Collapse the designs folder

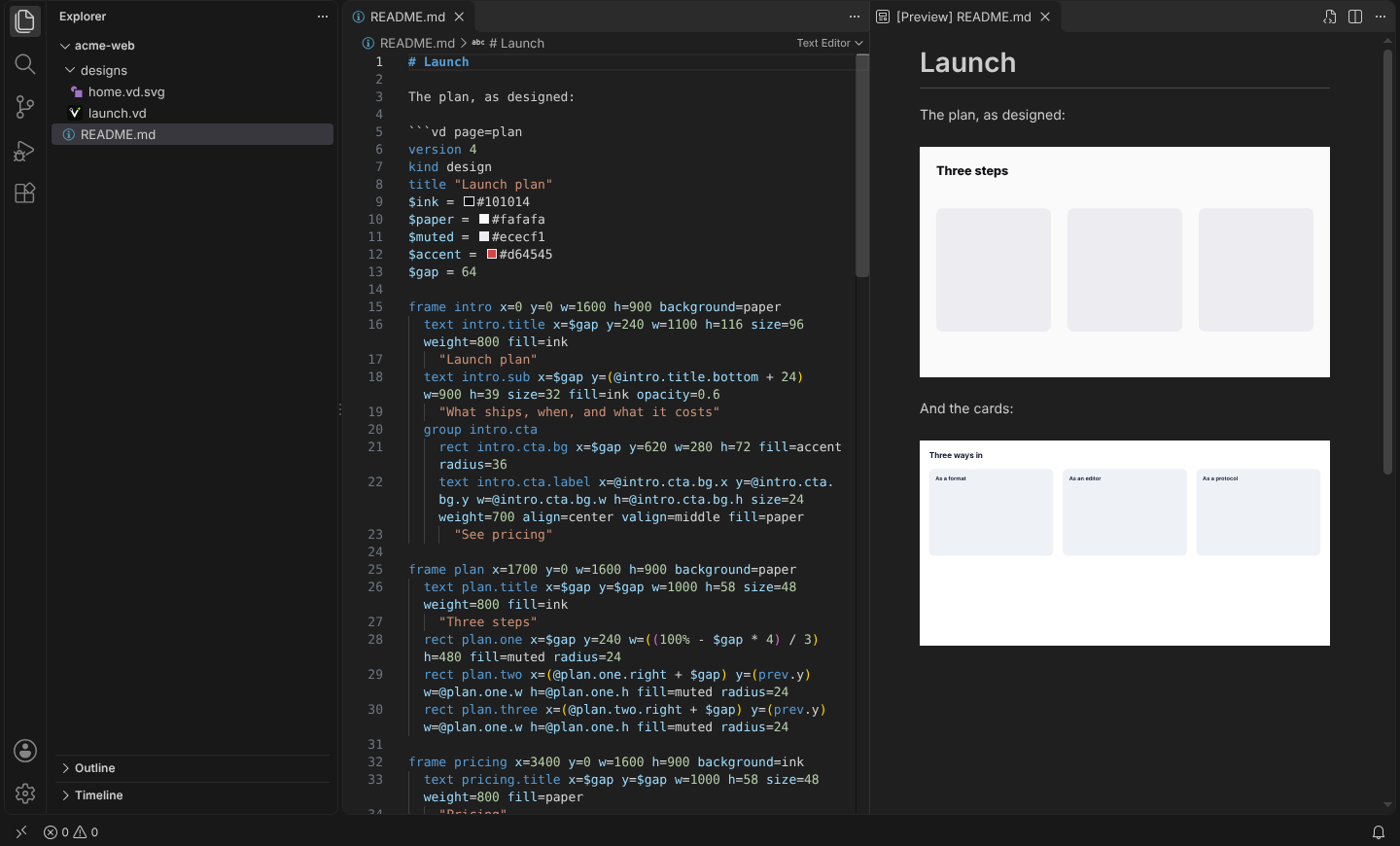click(70, 71)
